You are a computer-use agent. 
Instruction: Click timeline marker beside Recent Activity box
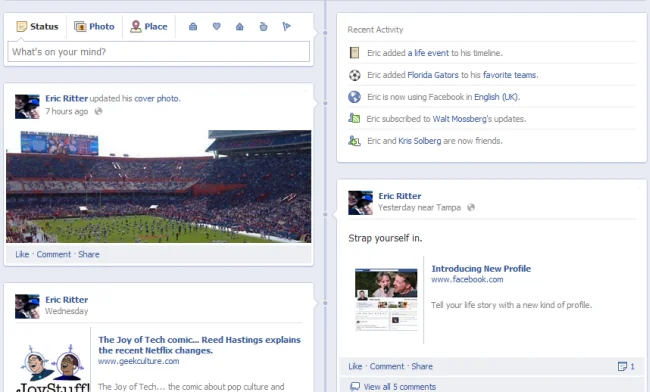coord(325,32)
